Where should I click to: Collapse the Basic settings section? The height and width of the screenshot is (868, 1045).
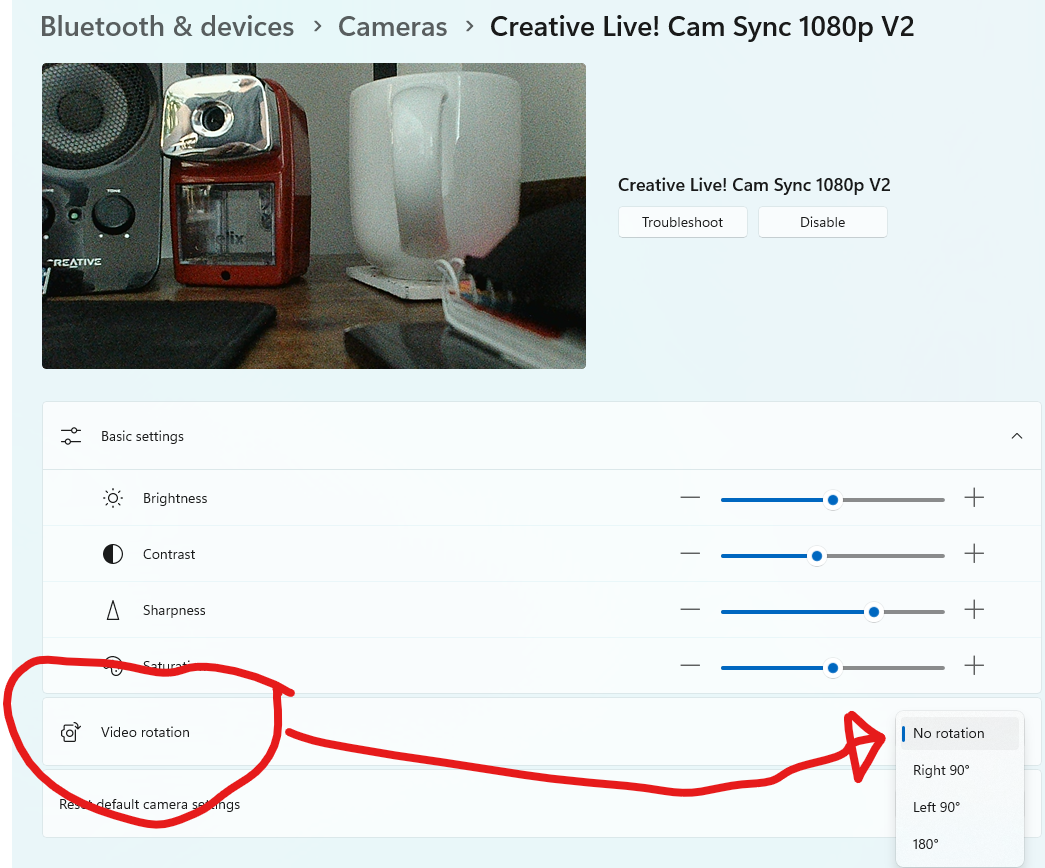1017,436
